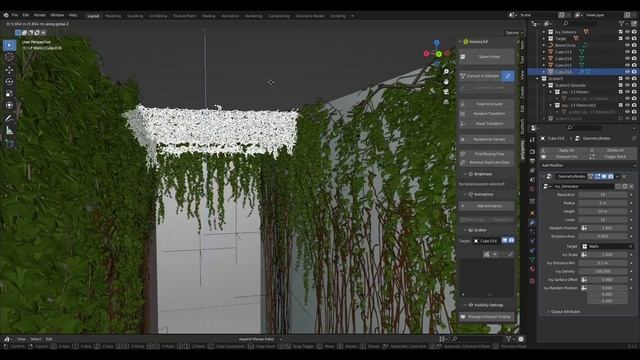Image resolution: width=640 pixels, height=360 pixels.
Task: Open the viewport Options dropdown
Action: (514, 33)
